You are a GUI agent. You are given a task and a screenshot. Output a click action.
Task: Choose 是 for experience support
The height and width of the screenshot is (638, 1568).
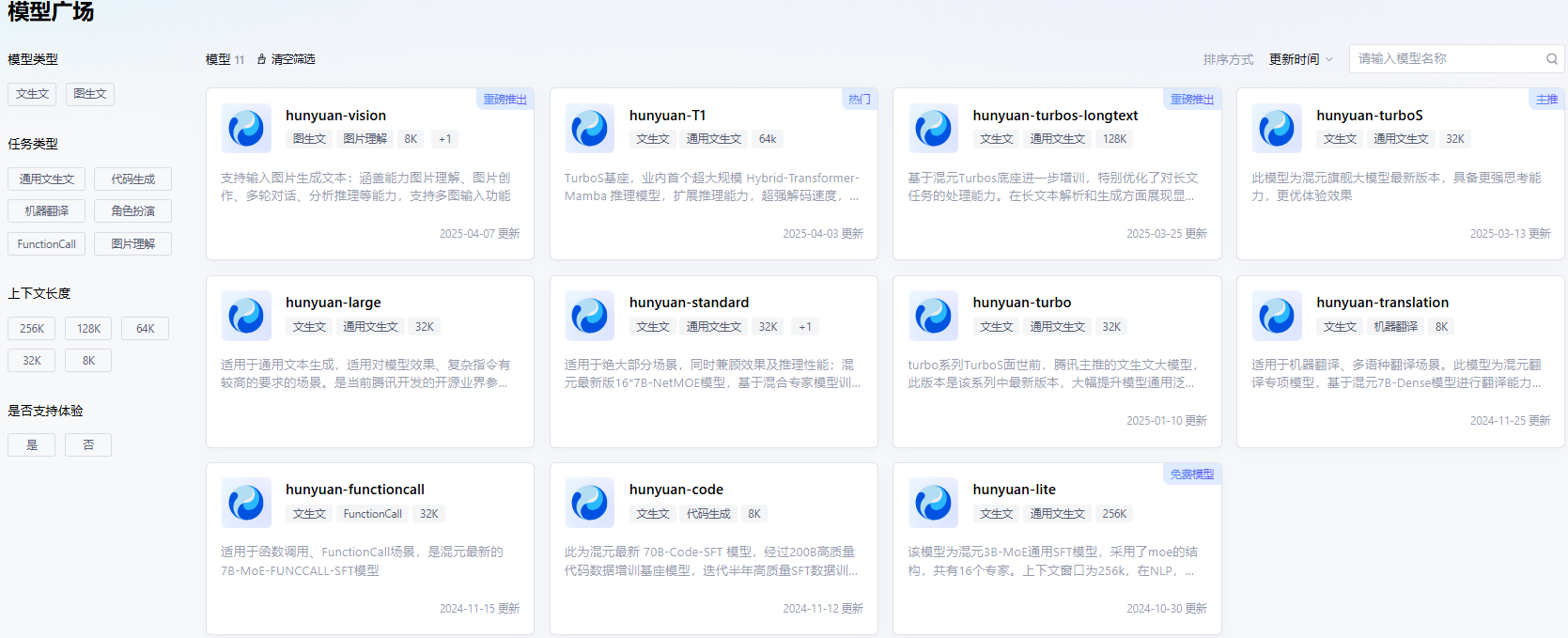[32, 445]
